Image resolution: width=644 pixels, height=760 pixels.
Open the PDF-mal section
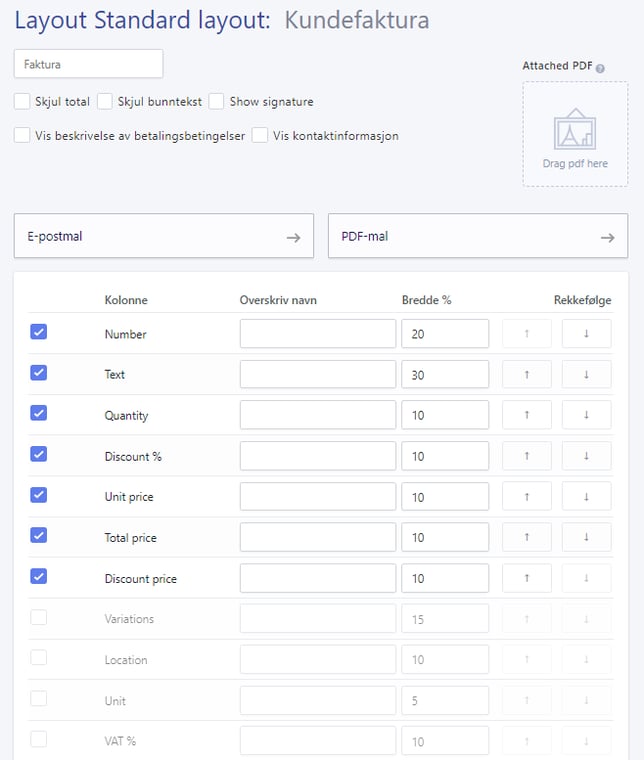pyautogui.click(x=477, y=237)
